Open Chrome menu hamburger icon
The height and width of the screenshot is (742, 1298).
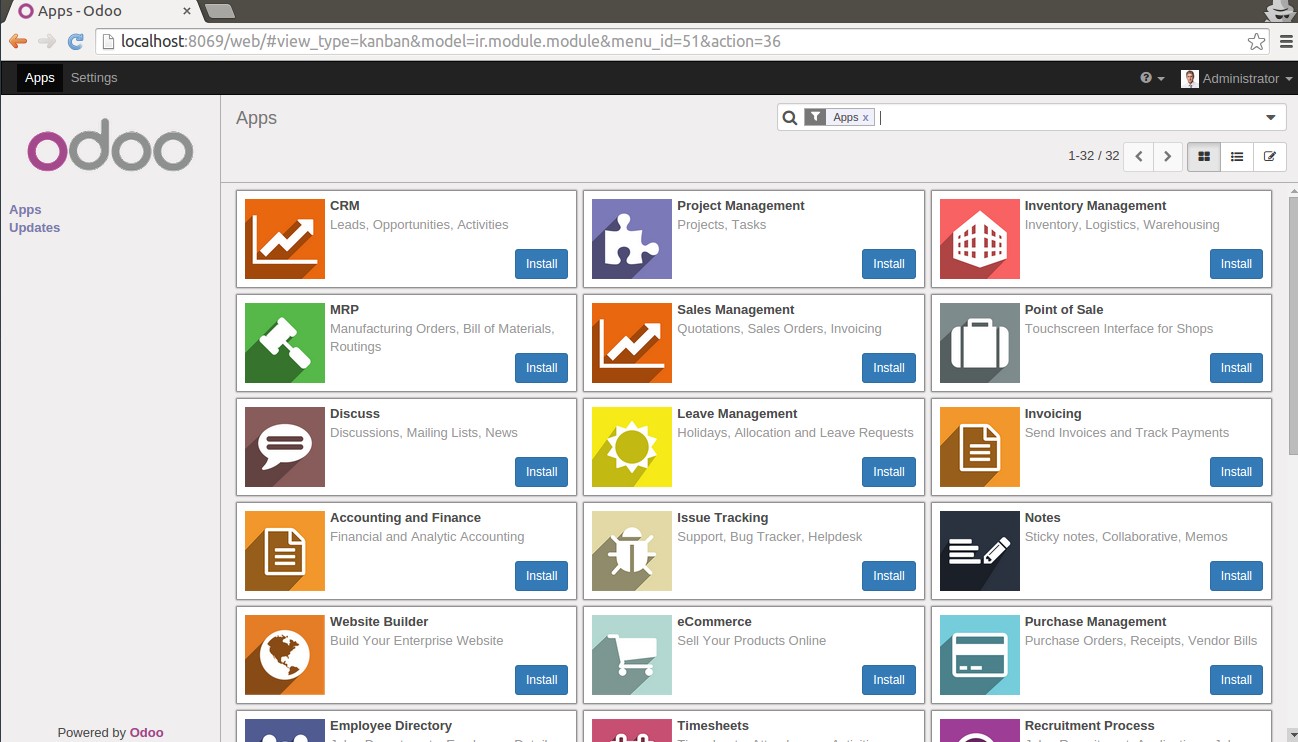pyautogui.click(x=1287, y=41)
